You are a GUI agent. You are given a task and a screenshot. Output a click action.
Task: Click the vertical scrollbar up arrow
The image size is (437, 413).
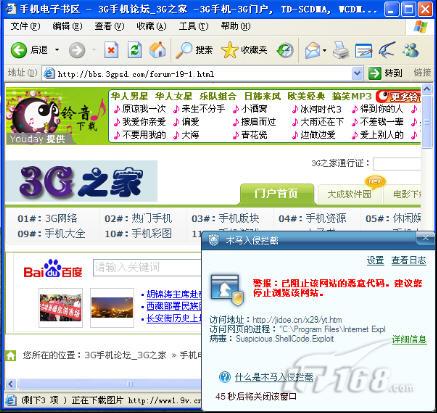[427, 89]
